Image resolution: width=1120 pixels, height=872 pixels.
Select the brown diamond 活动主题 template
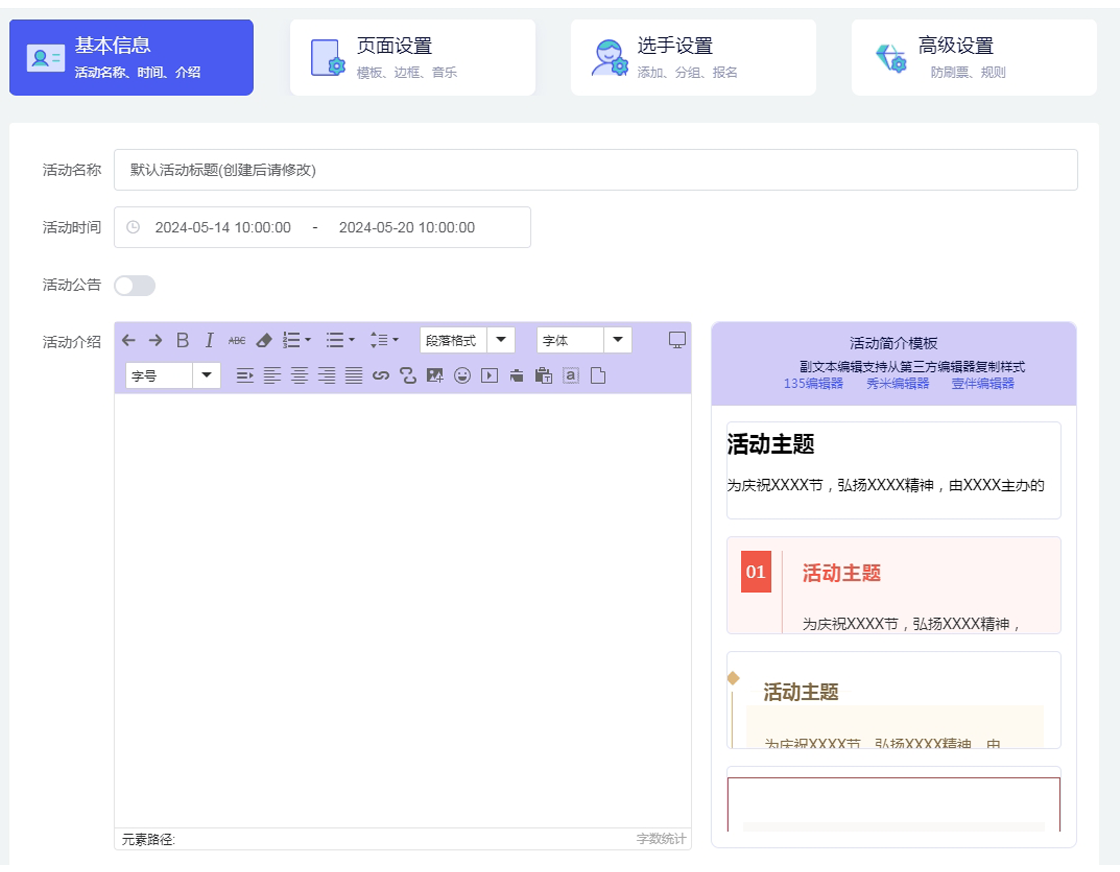point(894,700)
